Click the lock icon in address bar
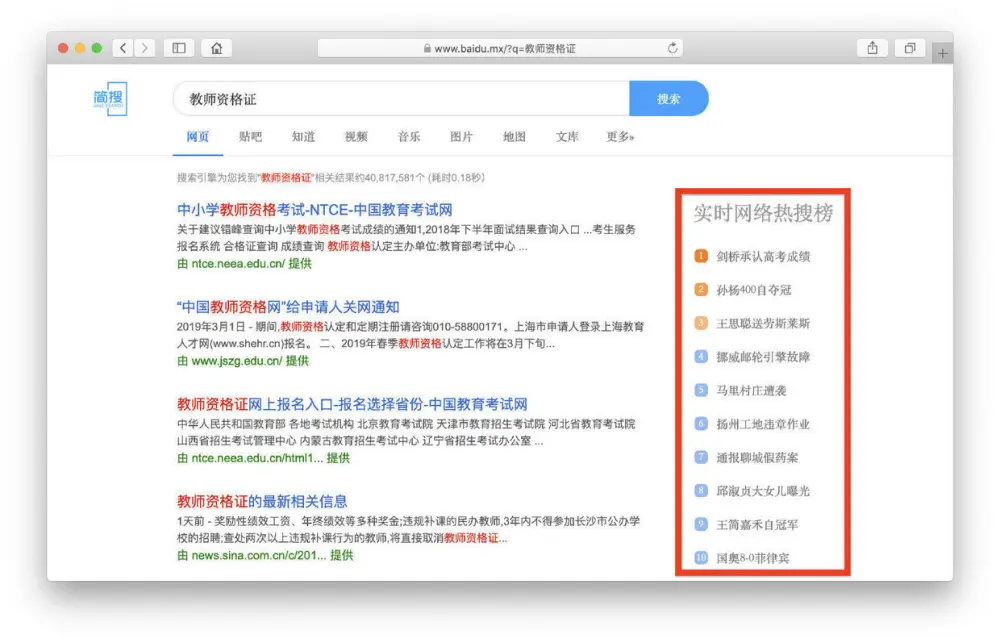Image resolution: width=1000 pixels, height=643 pixels. pyautogui.click(x=427, y=48)
